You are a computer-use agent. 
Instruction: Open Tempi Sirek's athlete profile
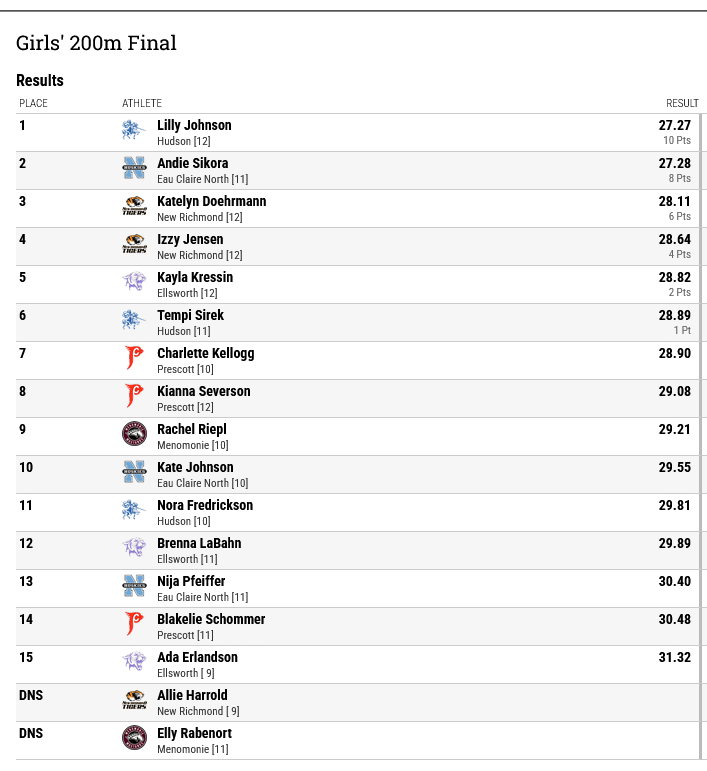pyautogui.click(x=191, y=315)
